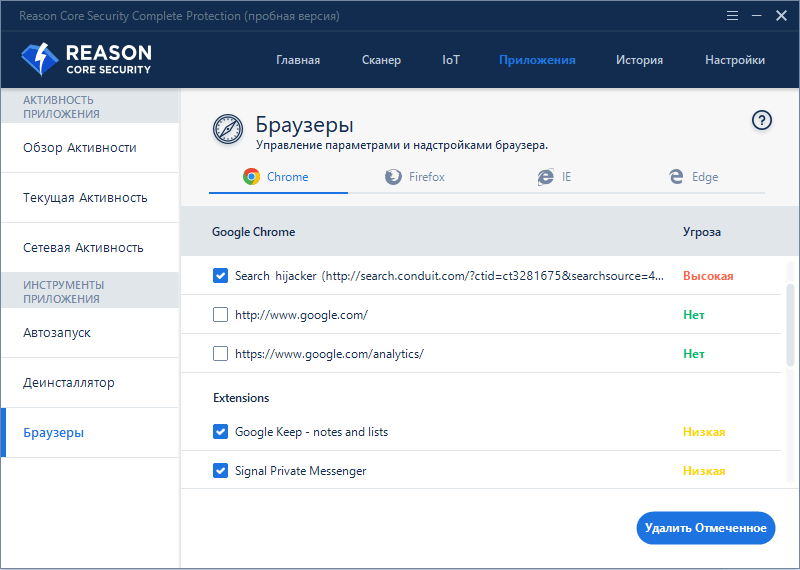Open Текущая Активность in sidebar
The width and height of the screenshot is (800, 570).
pyautogui.click(x=90, y=198)
